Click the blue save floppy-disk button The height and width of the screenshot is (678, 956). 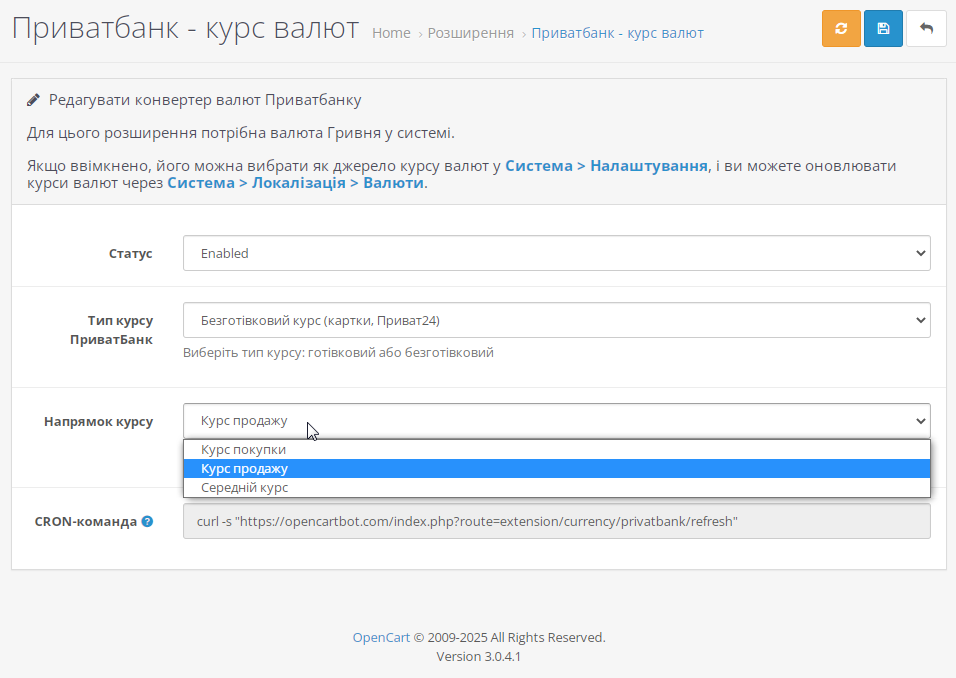(x=883, y=29)
